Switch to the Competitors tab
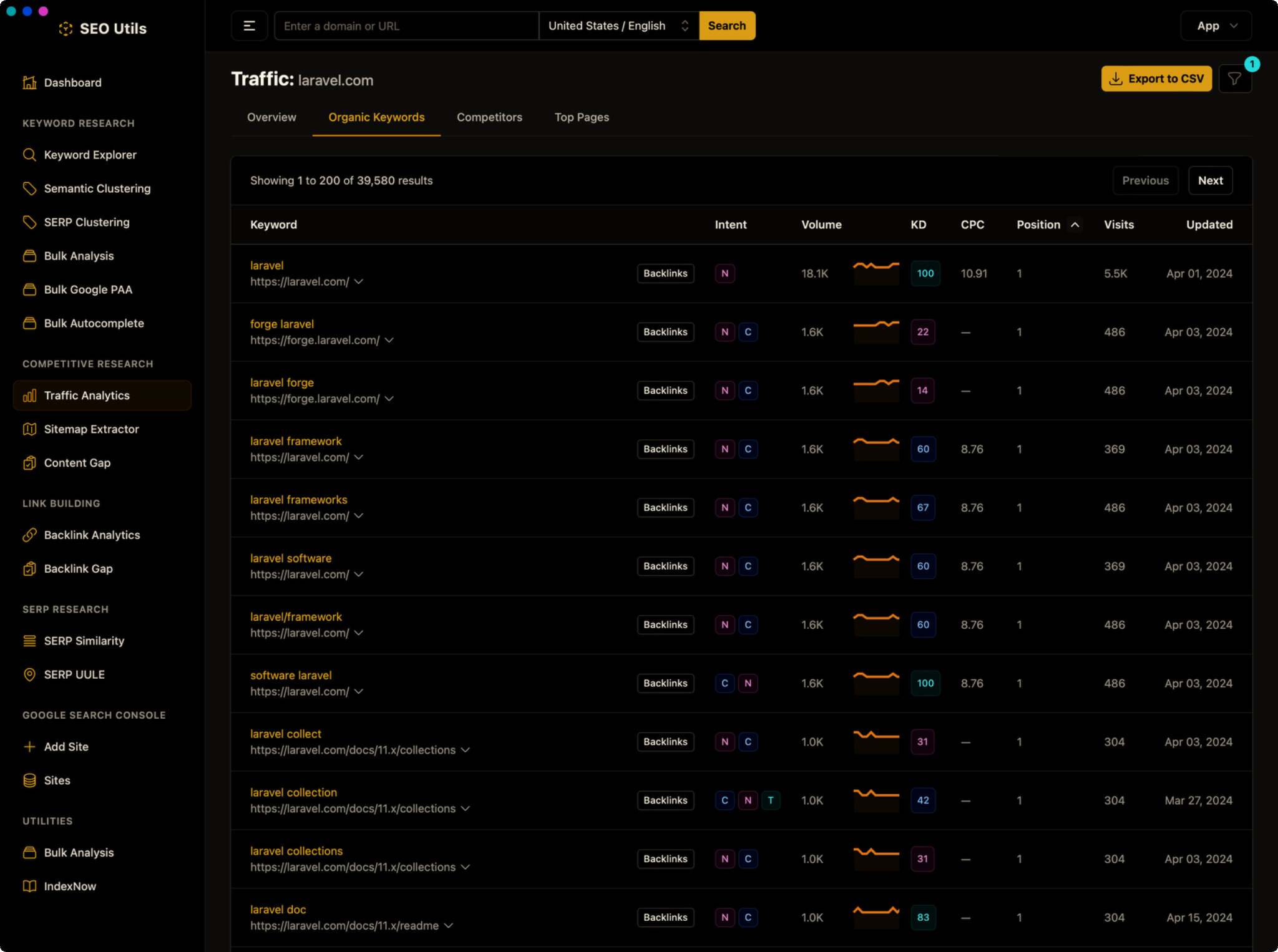The height and width of the screenshot is (952, 1278). pos(489,117)
